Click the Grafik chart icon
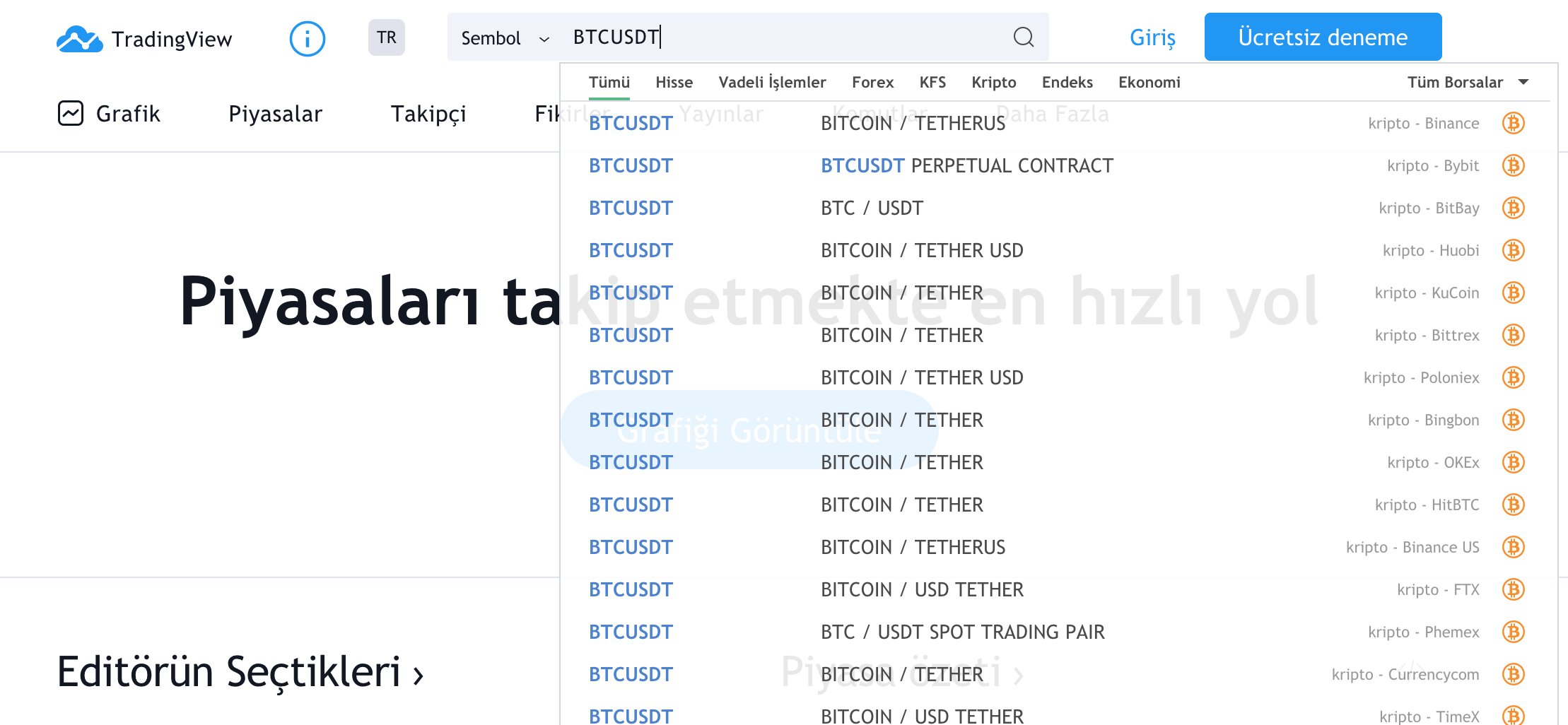The image size is (1568, 725). tap(71, 113)
